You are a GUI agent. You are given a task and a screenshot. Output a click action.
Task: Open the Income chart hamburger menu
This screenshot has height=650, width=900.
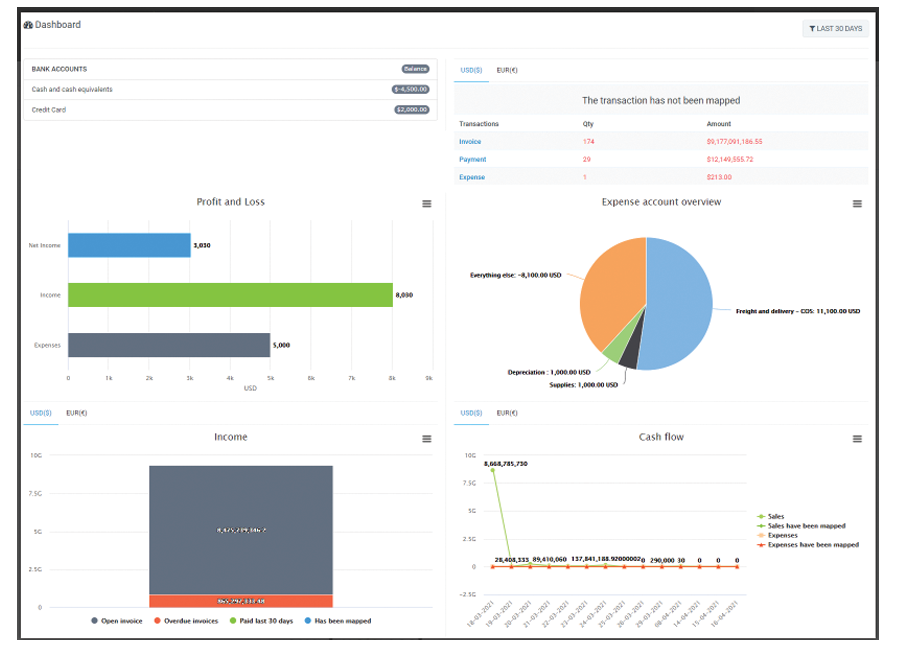click(427, 439)
